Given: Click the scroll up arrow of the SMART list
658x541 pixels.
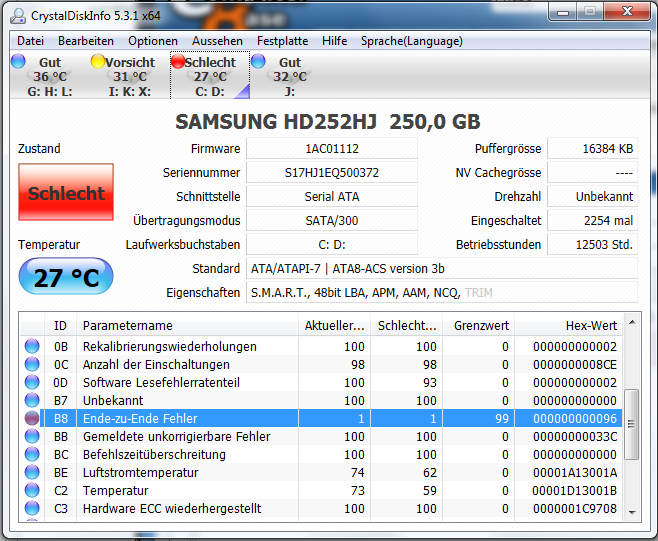Looking at the screenshot, I should point(632,322).
